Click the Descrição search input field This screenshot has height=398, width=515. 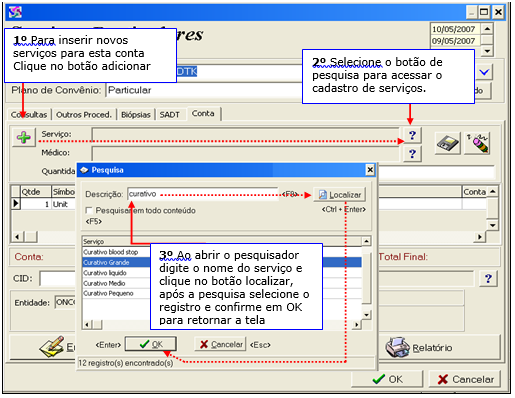point(203,194)
